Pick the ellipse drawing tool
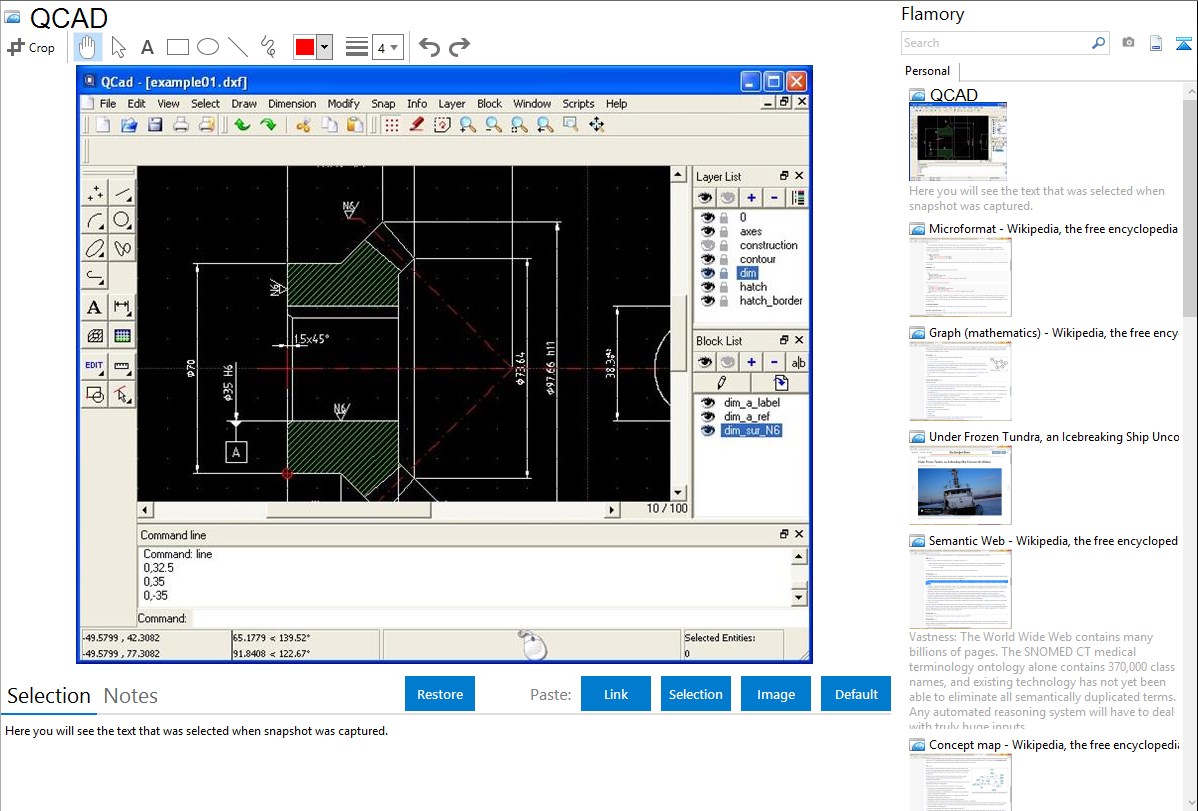Screen dimensions: 1198x811 pyautogui.click(x=208, y=47)
